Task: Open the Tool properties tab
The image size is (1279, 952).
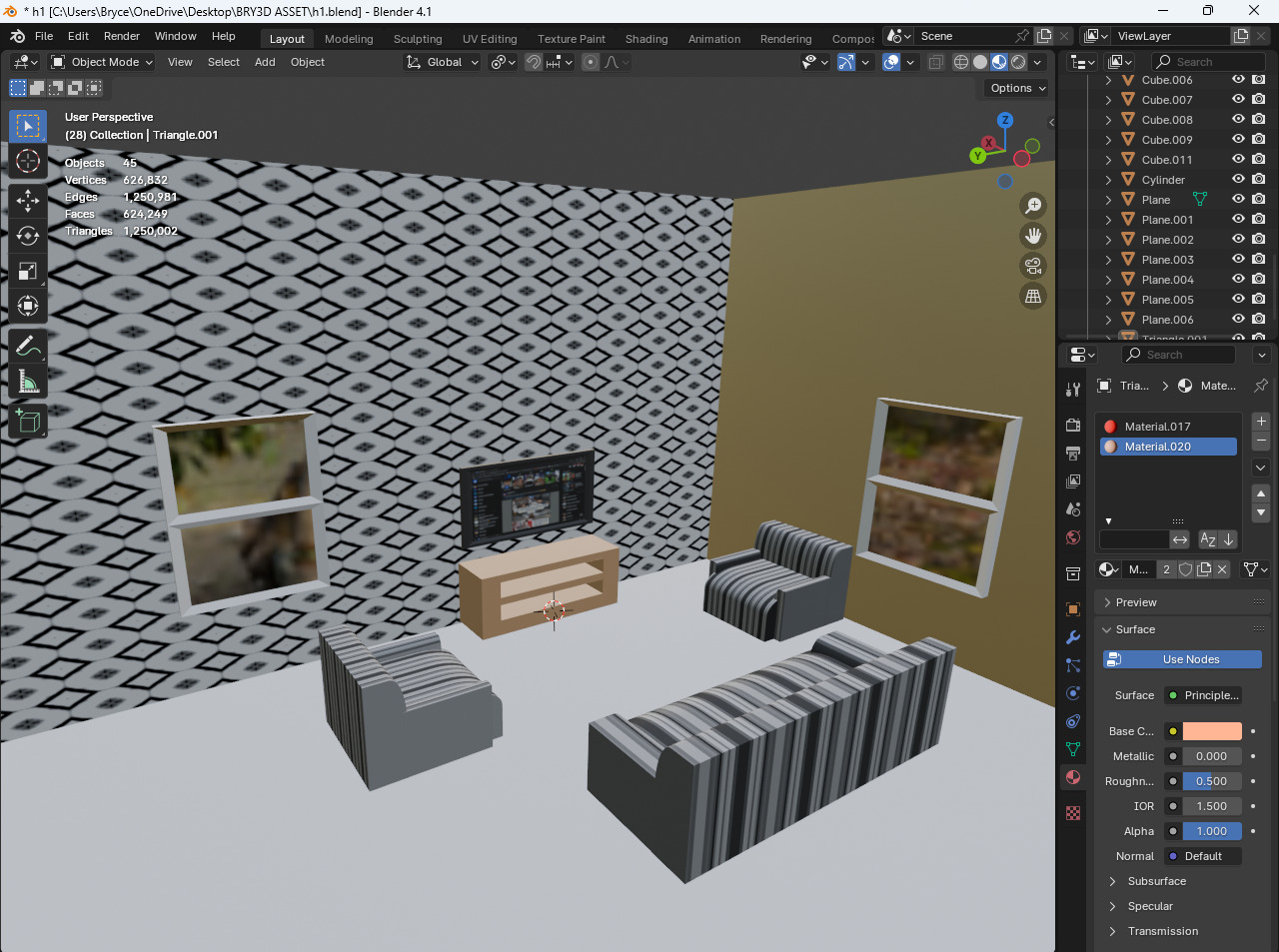Action: tap(1073, 390)
